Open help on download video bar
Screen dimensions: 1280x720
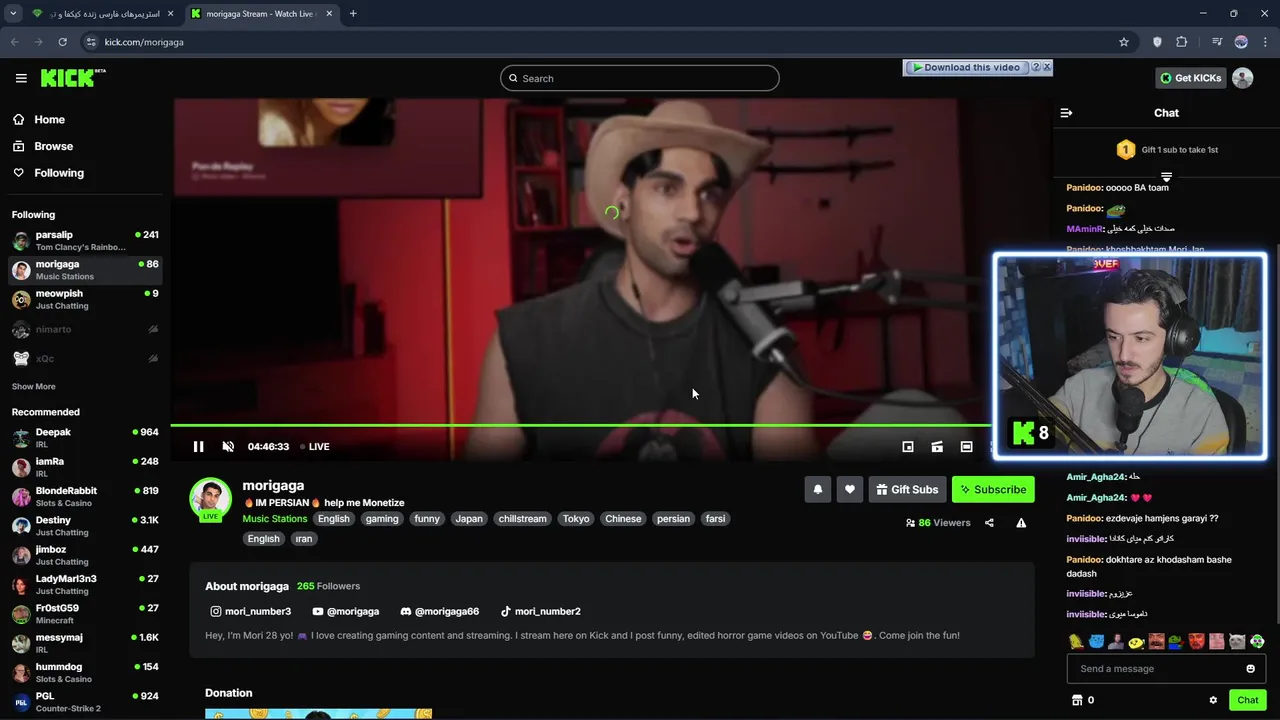1036,67
